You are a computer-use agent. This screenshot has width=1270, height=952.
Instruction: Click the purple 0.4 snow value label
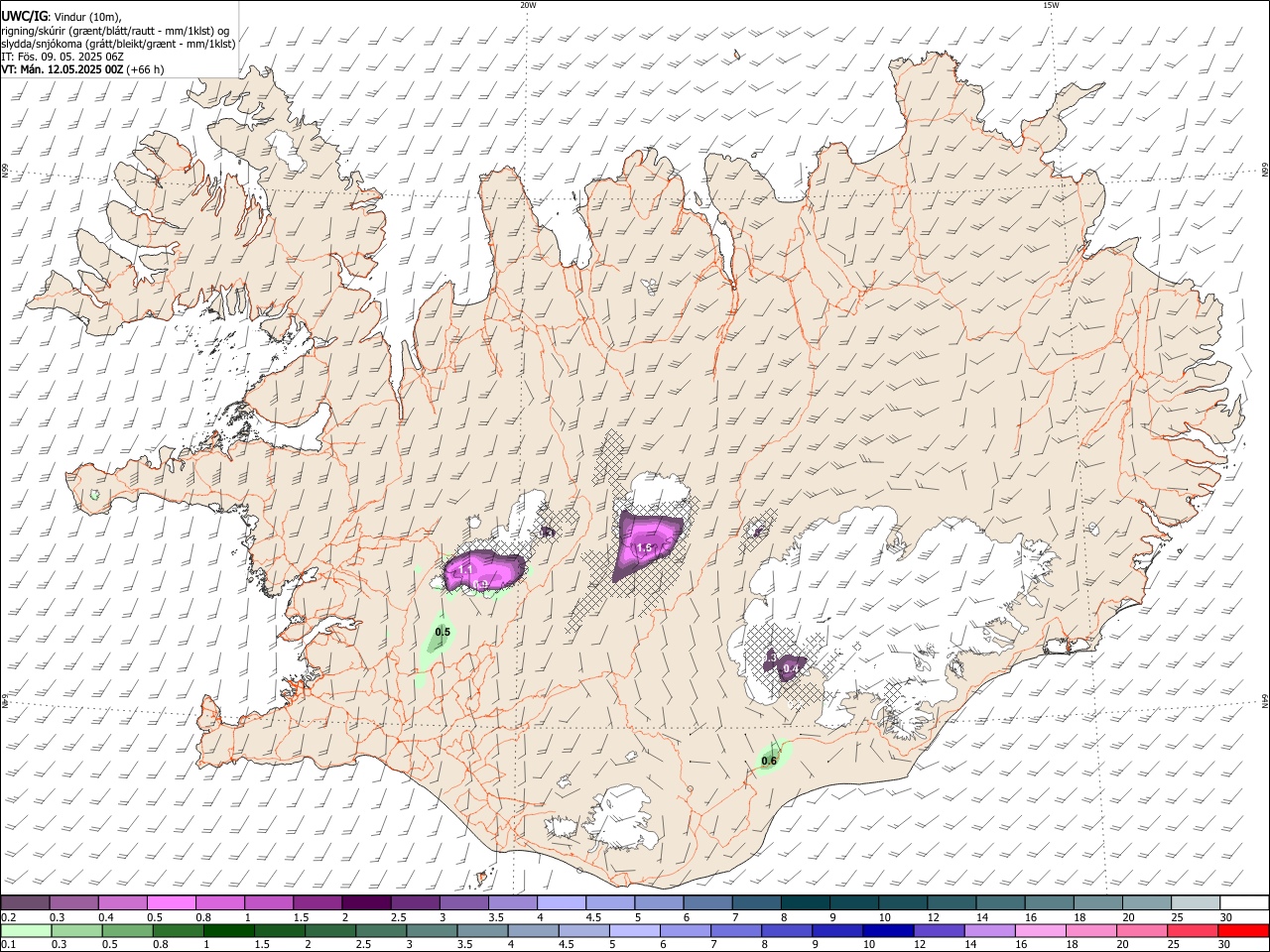(791, 669)
